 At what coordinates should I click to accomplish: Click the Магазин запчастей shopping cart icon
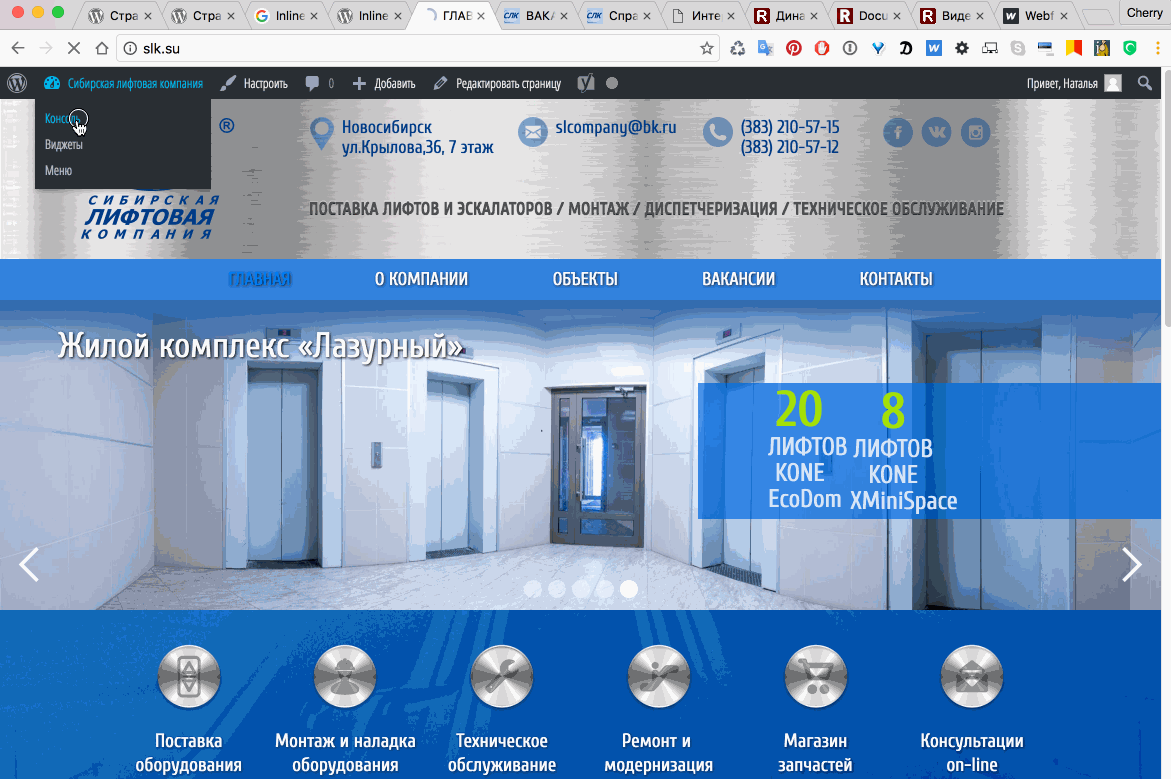click(816, 677)
